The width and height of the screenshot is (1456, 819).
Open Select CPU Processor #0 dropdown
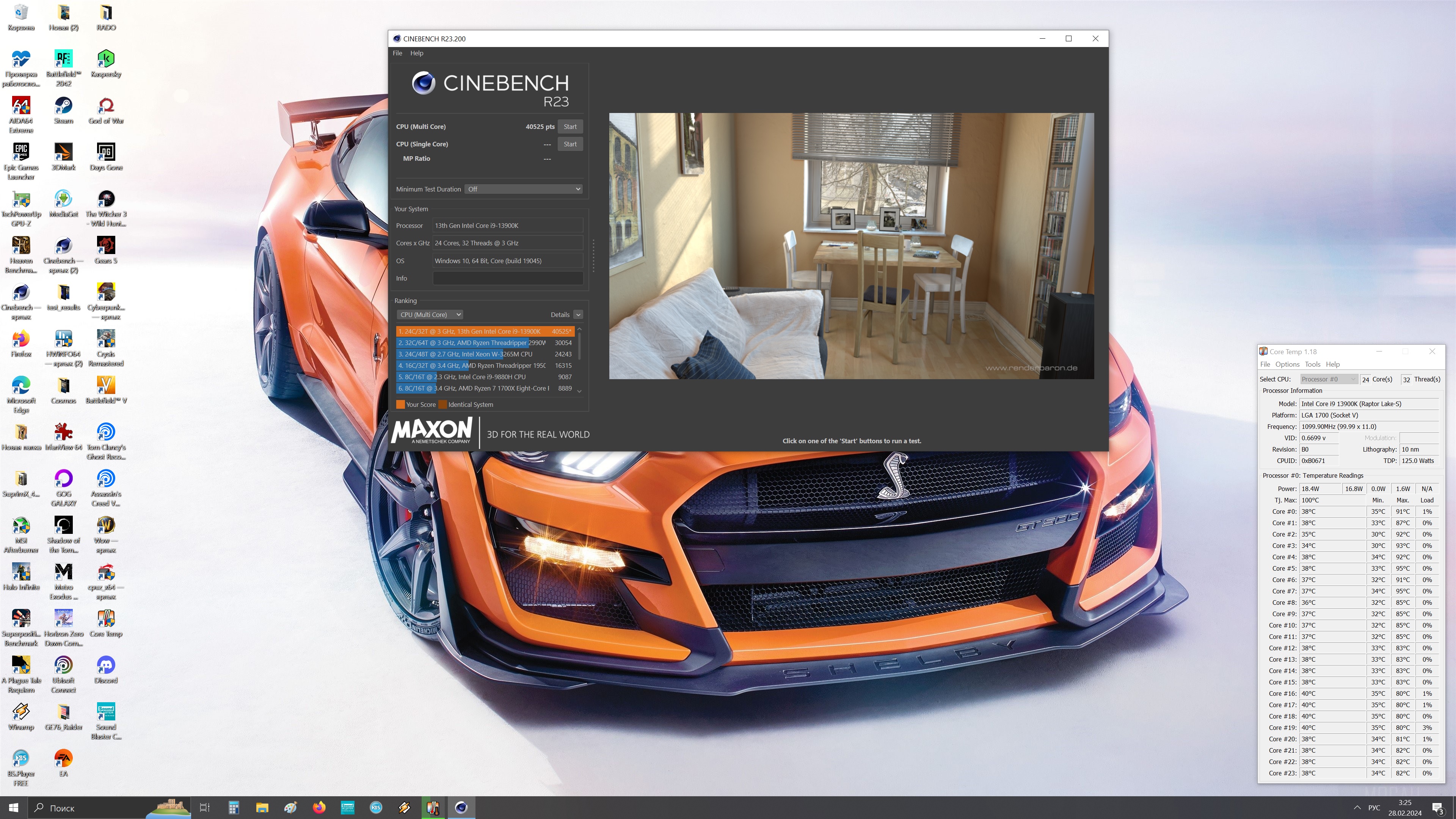click(x=1328, y=379)
